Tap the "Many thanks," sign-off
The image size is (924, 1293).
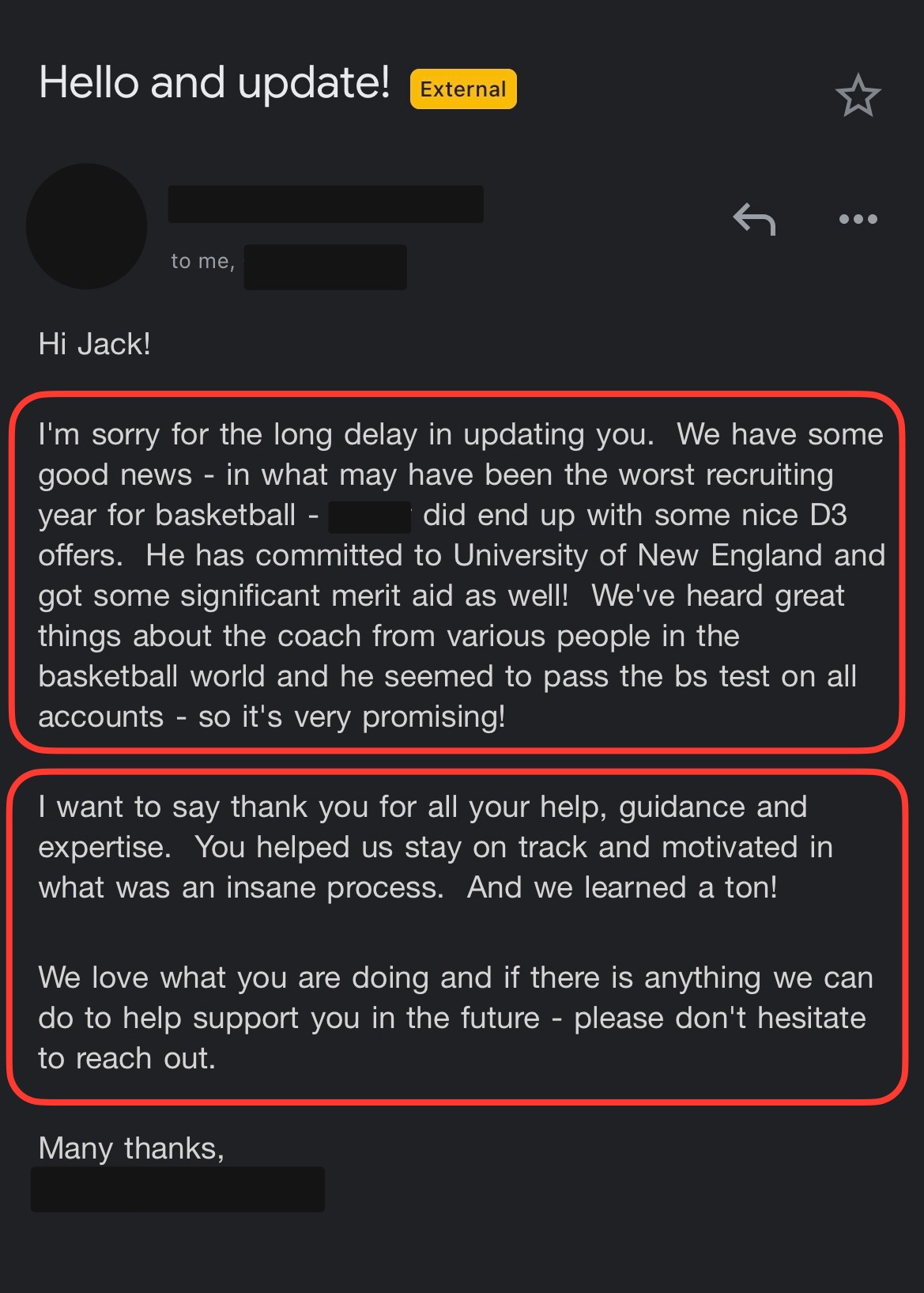(x=131, y=1147)
